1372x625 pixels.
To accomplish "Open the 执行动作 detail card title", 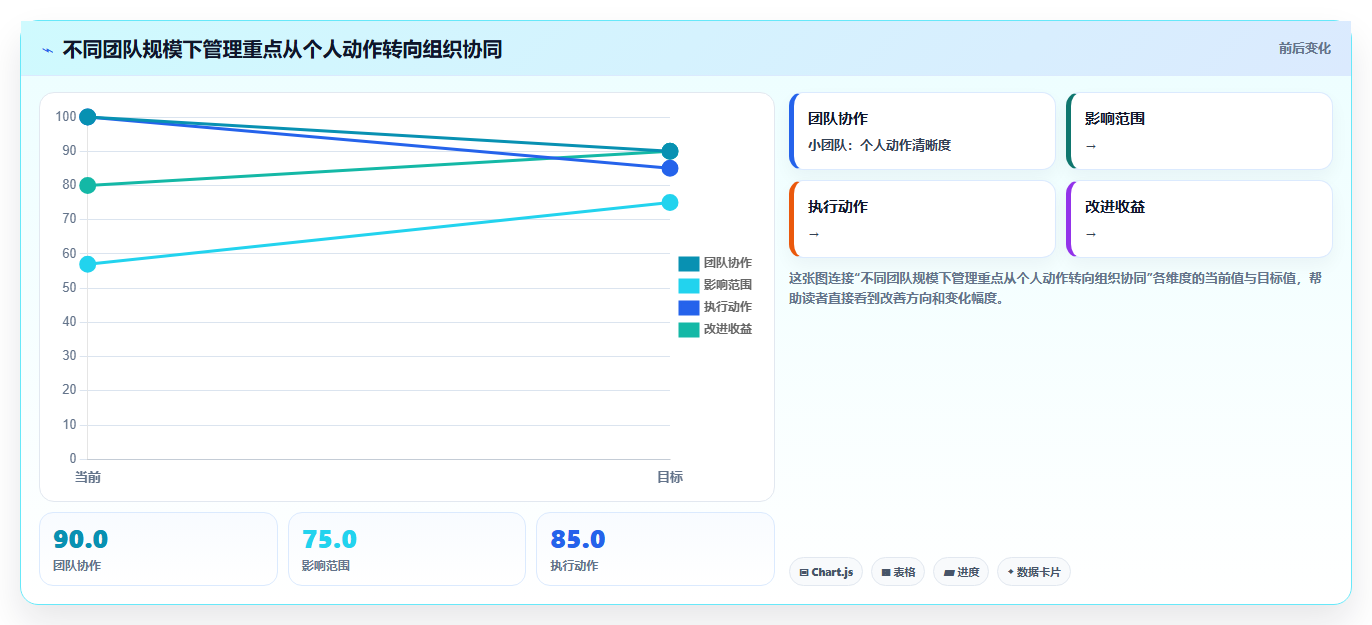I will [838, 206].
